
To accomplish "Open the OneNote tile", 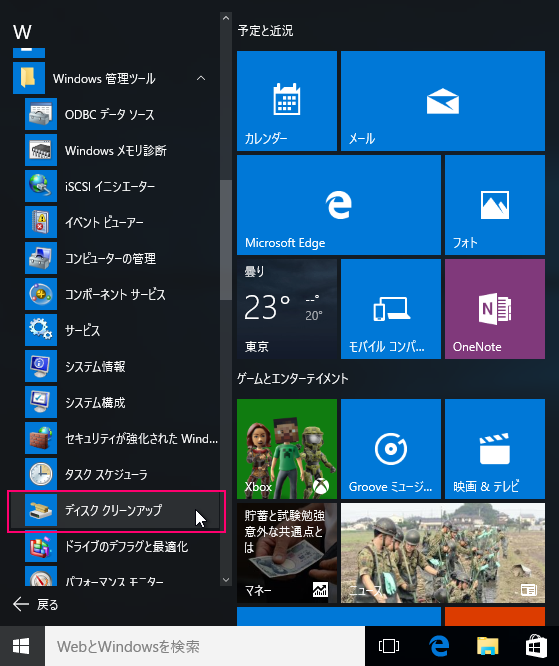I will point(495,309).
